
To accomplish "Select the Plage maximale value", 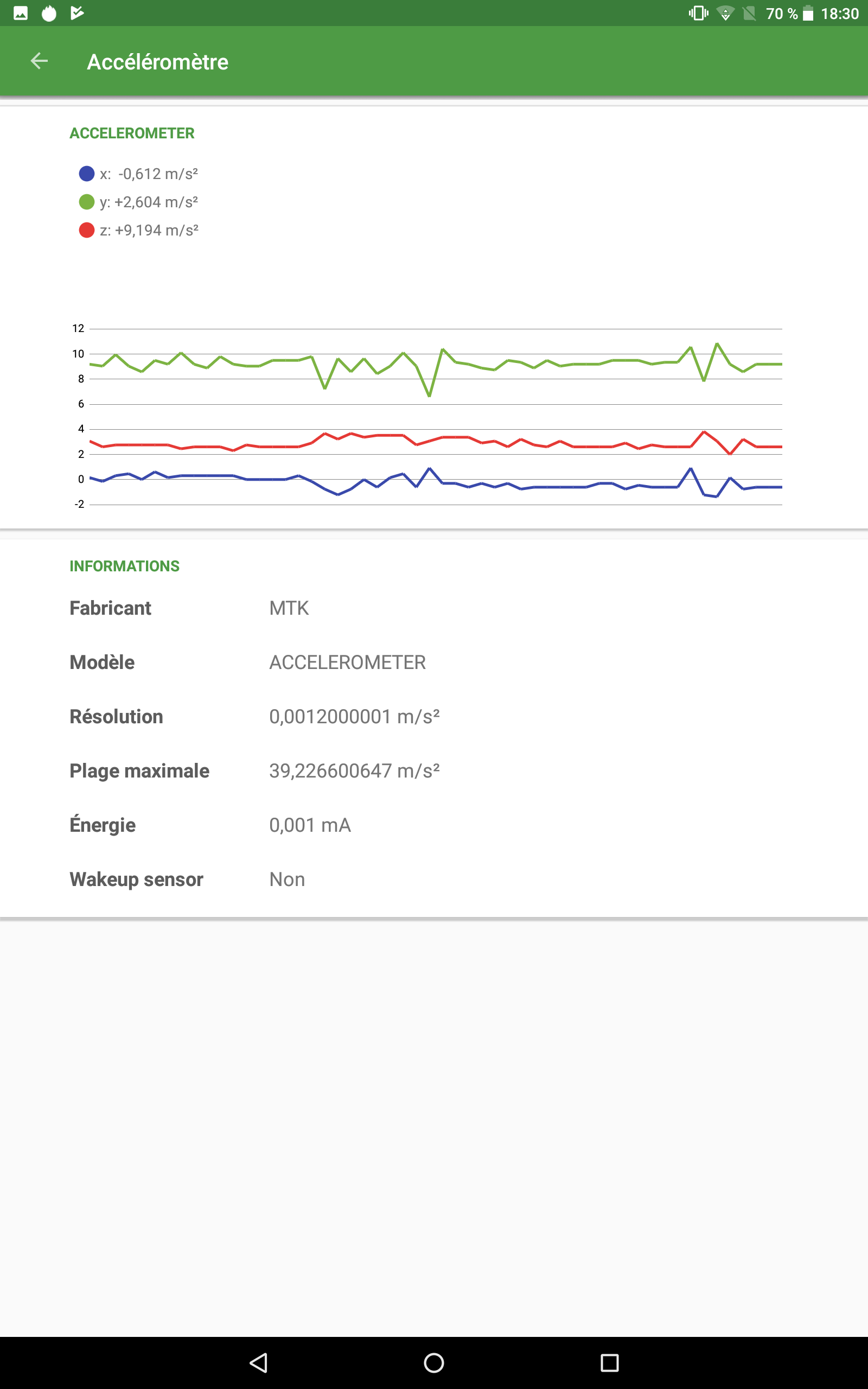I will (354, 771).
